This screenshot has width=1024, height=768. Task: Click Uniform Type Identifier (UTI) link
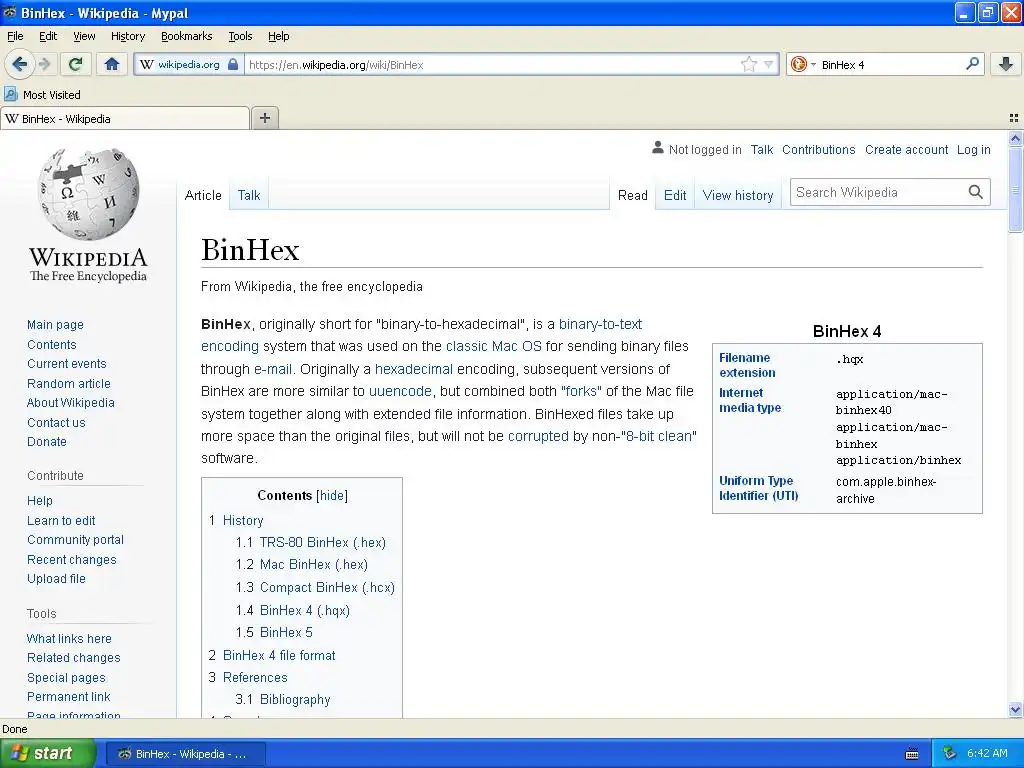point(758,488)
